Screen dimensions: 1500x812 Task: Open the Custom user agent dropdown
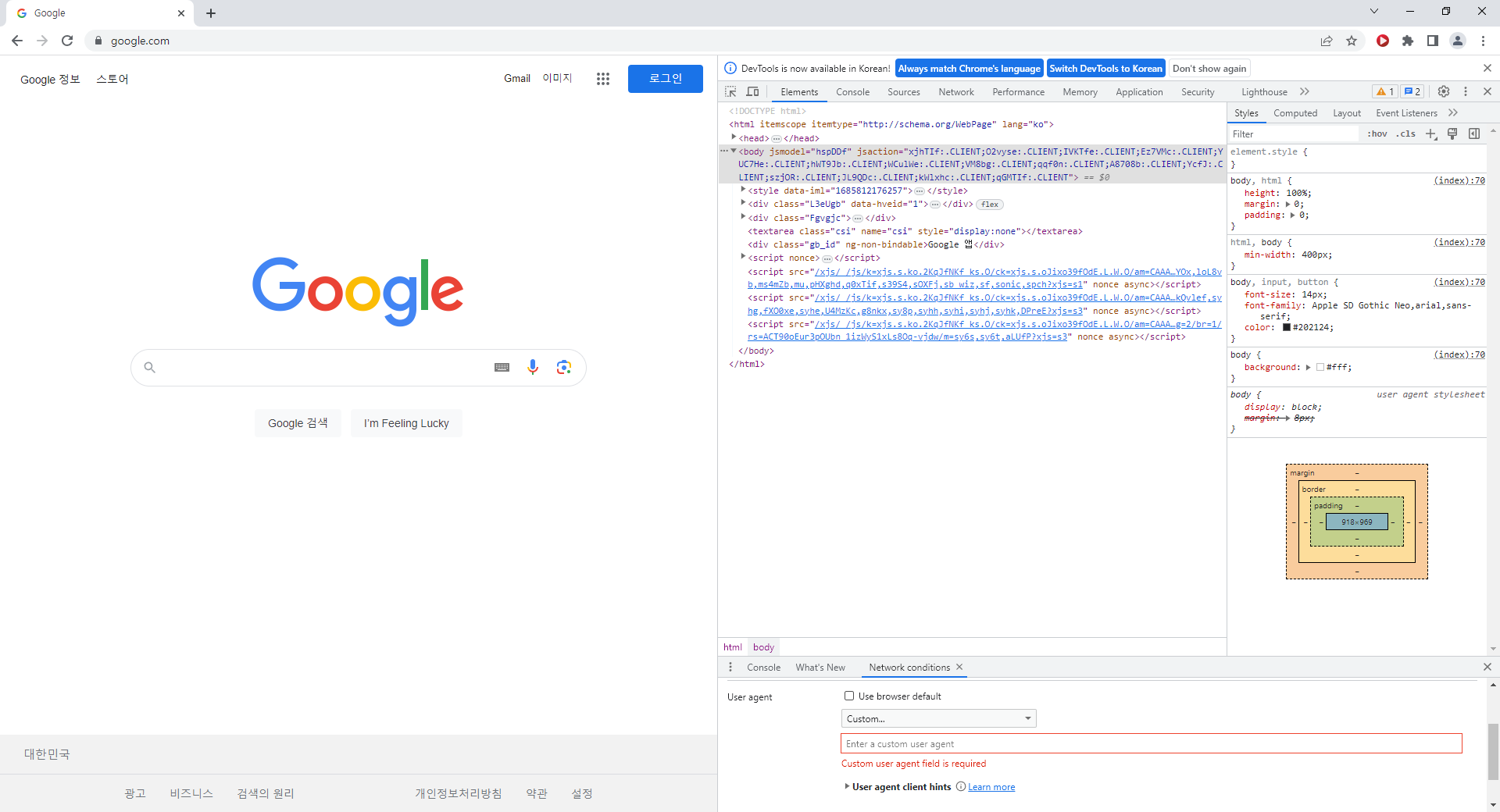click(x=938, y=718)
